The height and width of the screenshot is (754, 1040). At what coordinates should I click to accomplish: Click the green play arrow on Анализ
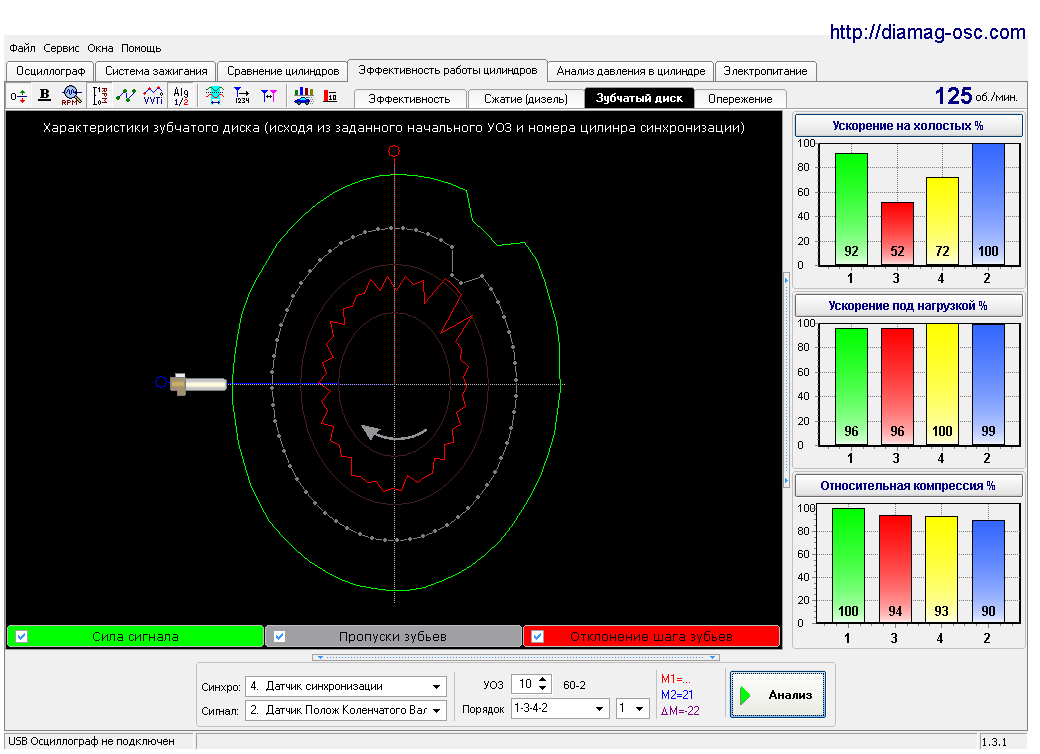click(746, 695)
